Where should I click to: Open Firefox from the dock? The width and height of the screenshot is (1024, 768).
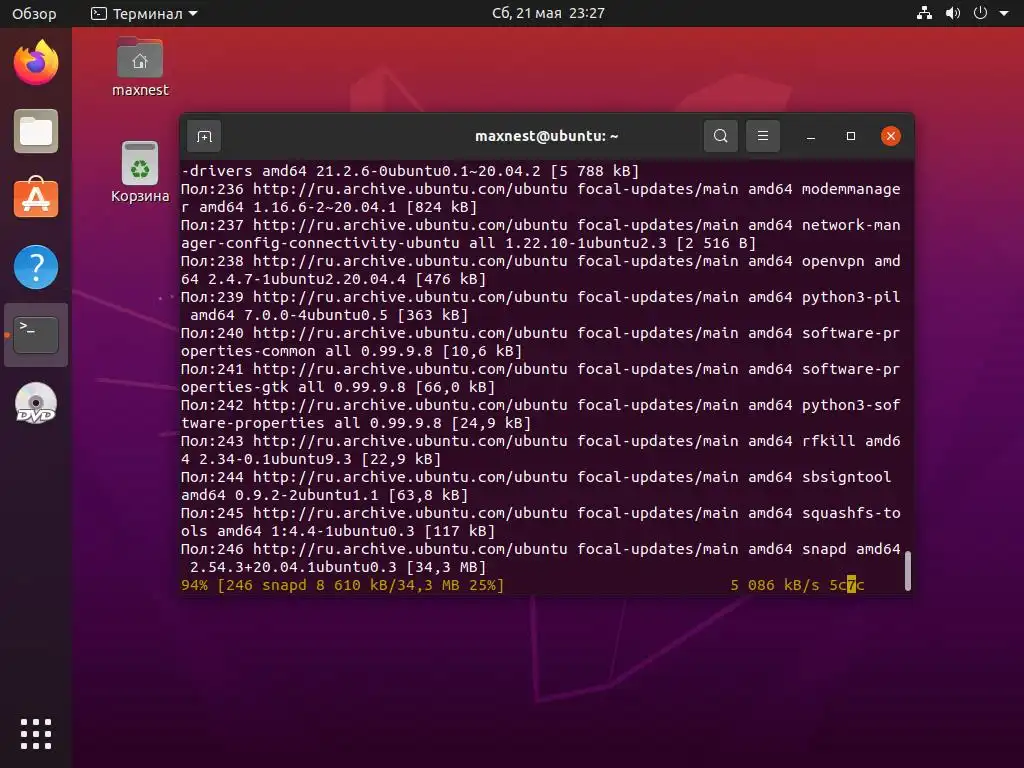(x=36, y=62)
